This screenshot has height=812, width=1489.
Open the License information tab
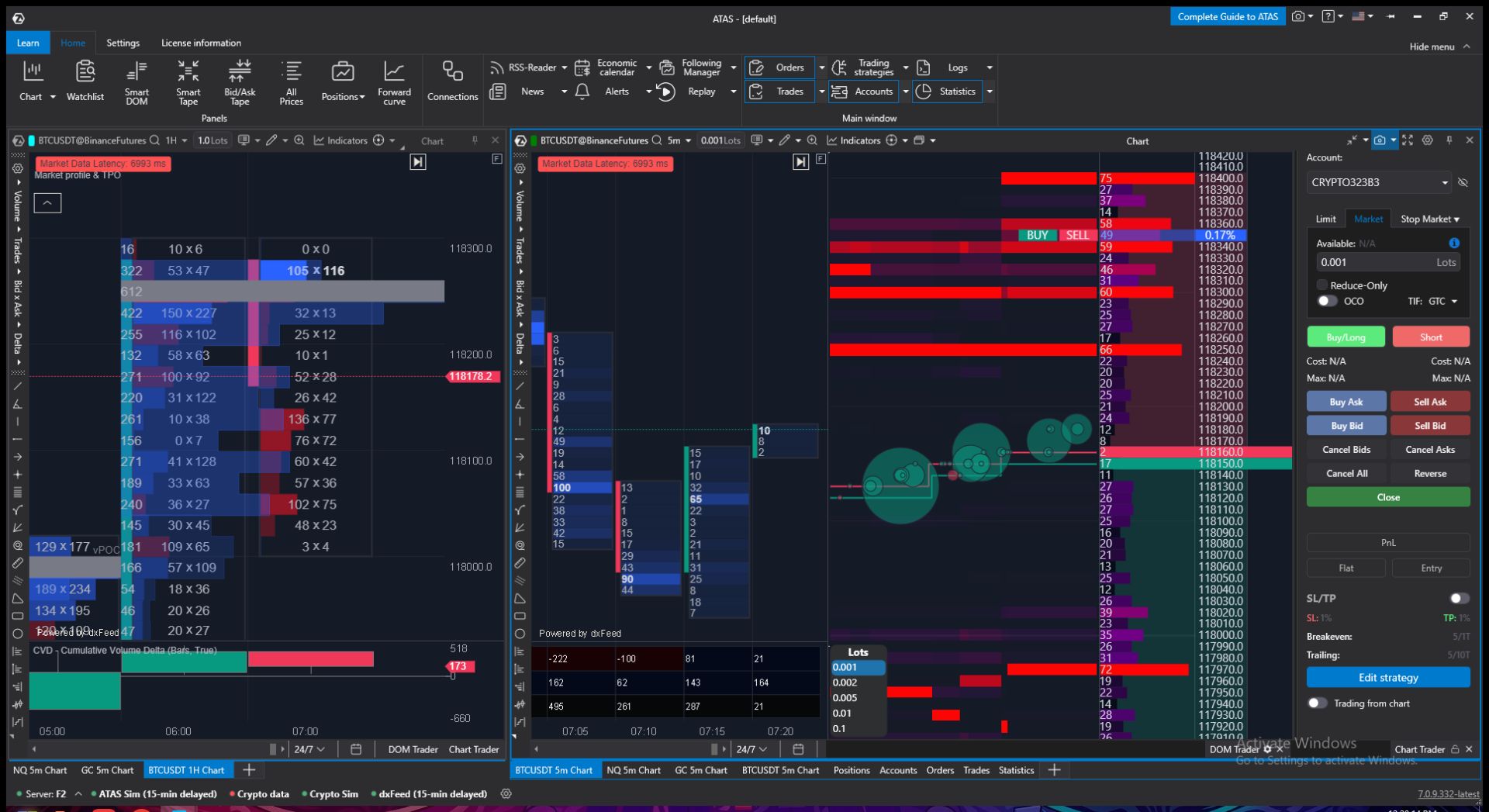[201, 43]
